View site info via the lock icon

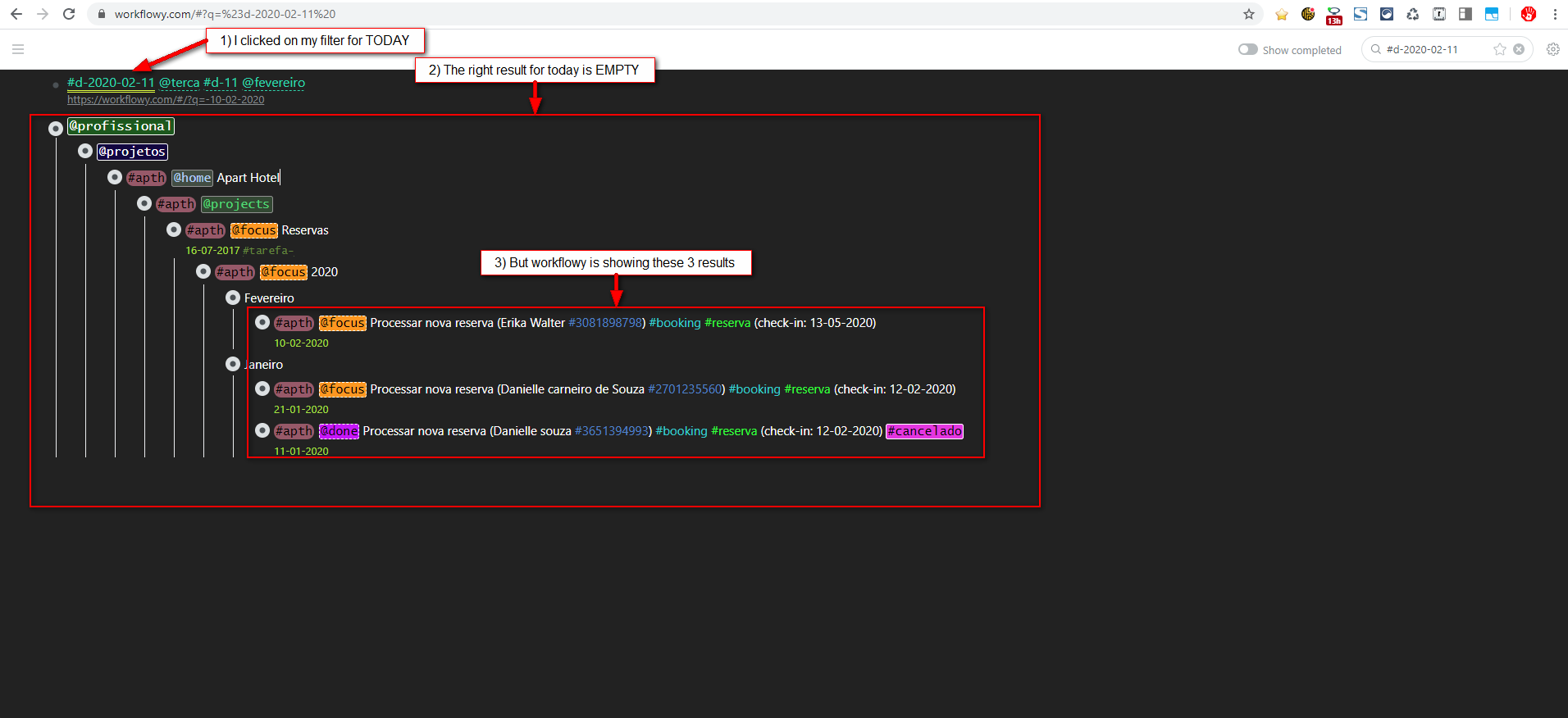[102, 14]
